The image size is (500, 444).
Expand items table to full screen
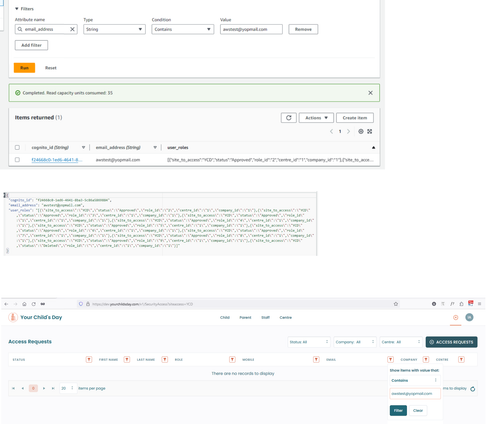pos(370,131)
